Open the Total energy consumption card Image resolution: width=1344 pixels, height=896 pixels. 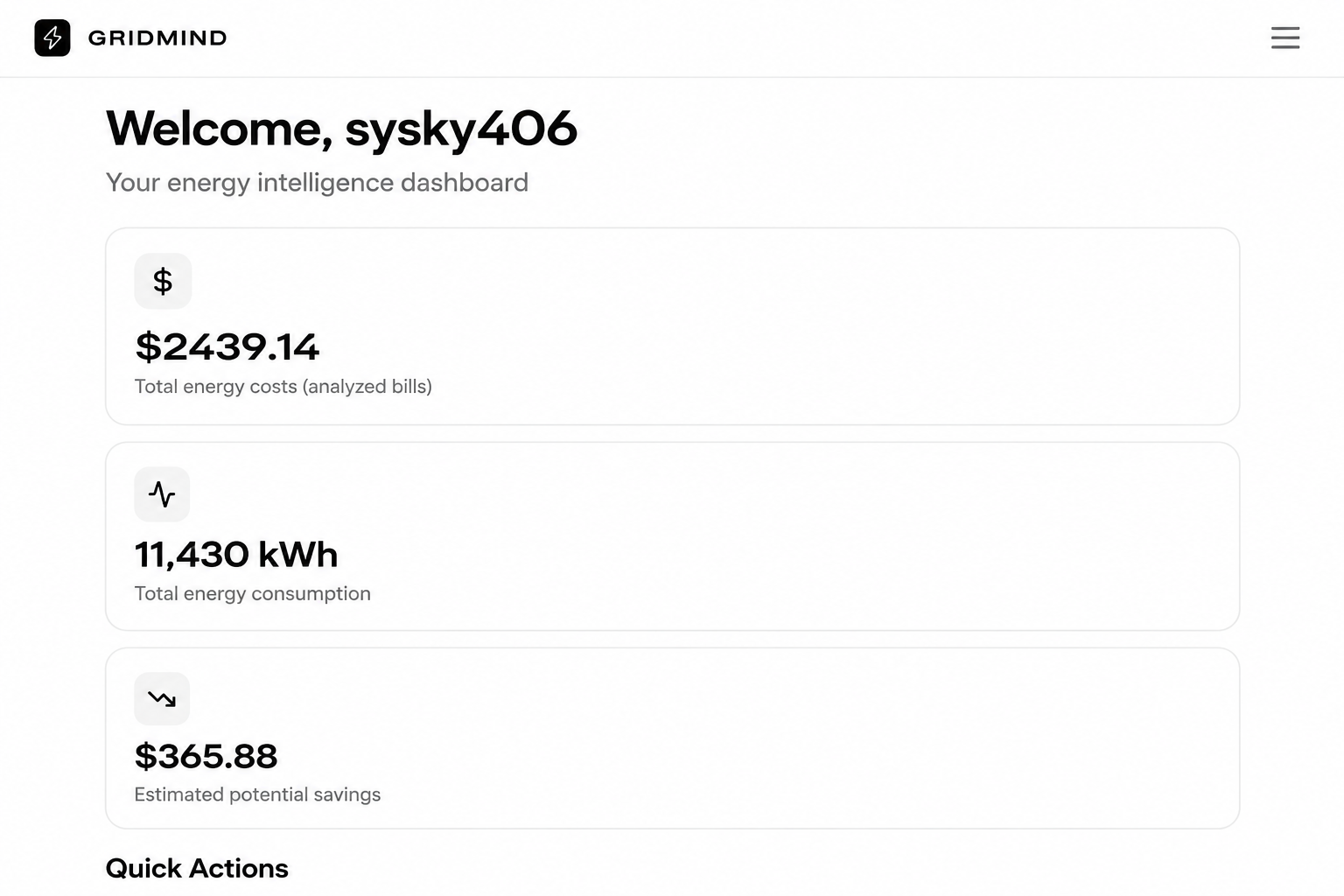click(672, 536)
